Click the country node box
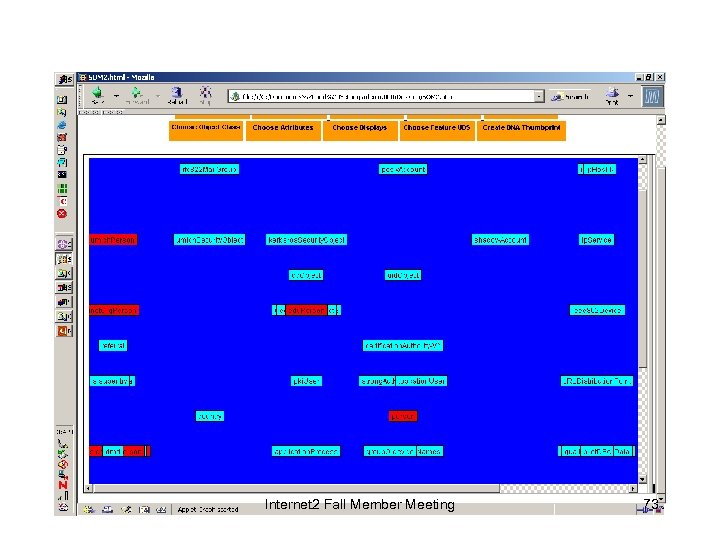This screenshot has width=720, height=540. point(210,416)
